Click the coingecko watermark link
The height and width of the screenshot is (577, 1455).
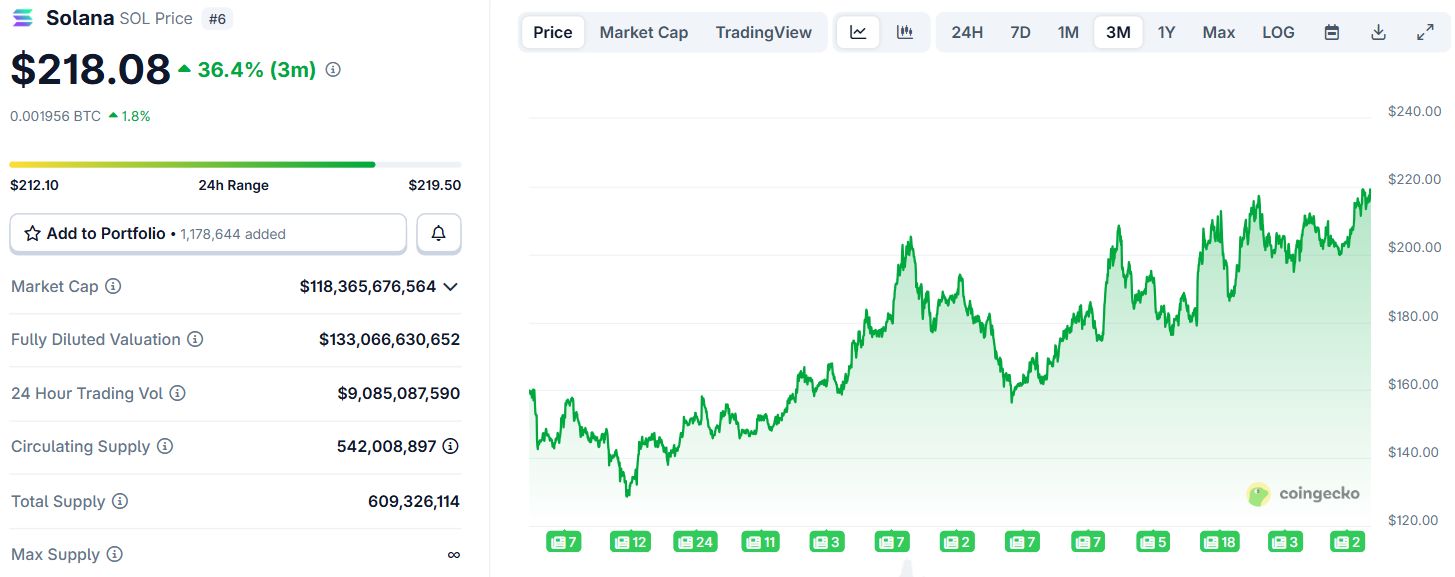tap(1302, 494)
